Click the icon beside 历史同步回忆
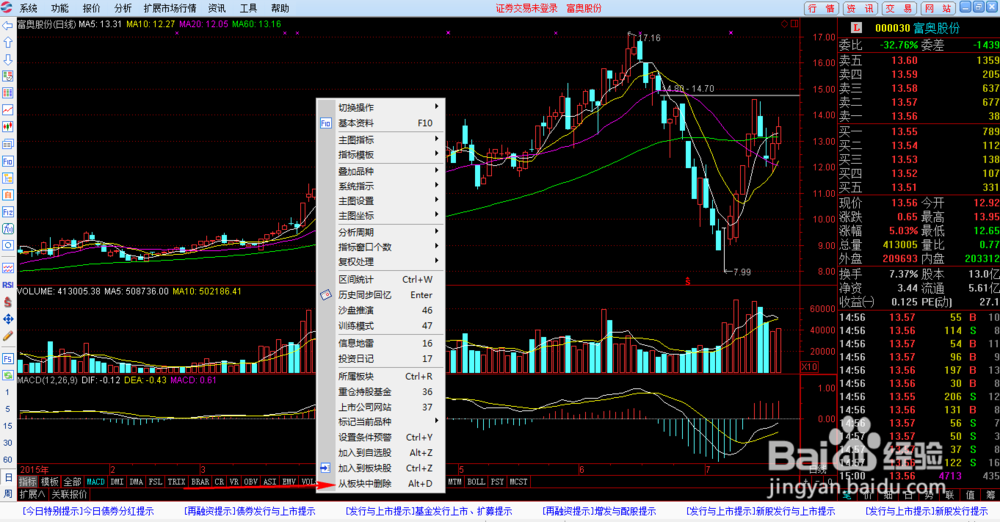The image size is (1000, 522). pos(325,295)
